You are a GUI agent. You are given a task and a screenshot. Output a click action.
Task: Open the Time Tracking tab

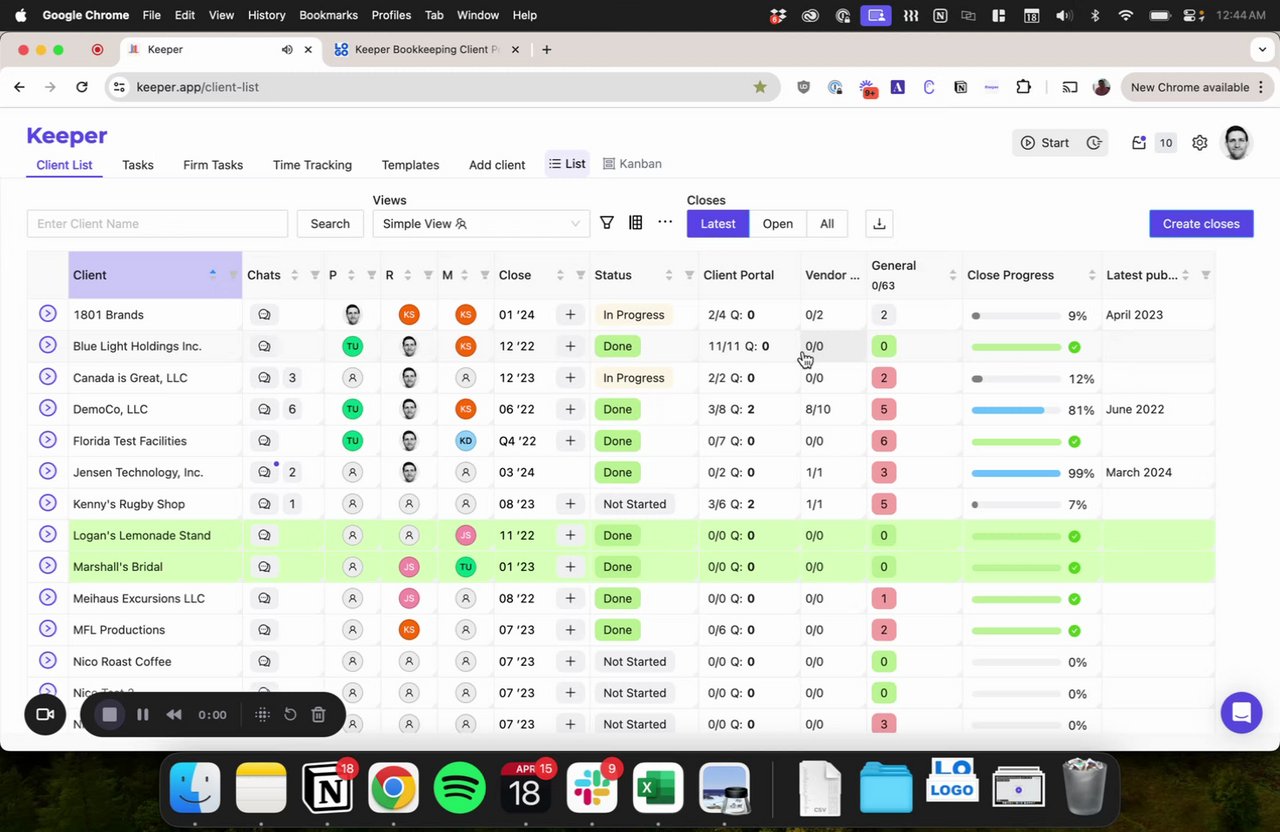pos(312,165)
